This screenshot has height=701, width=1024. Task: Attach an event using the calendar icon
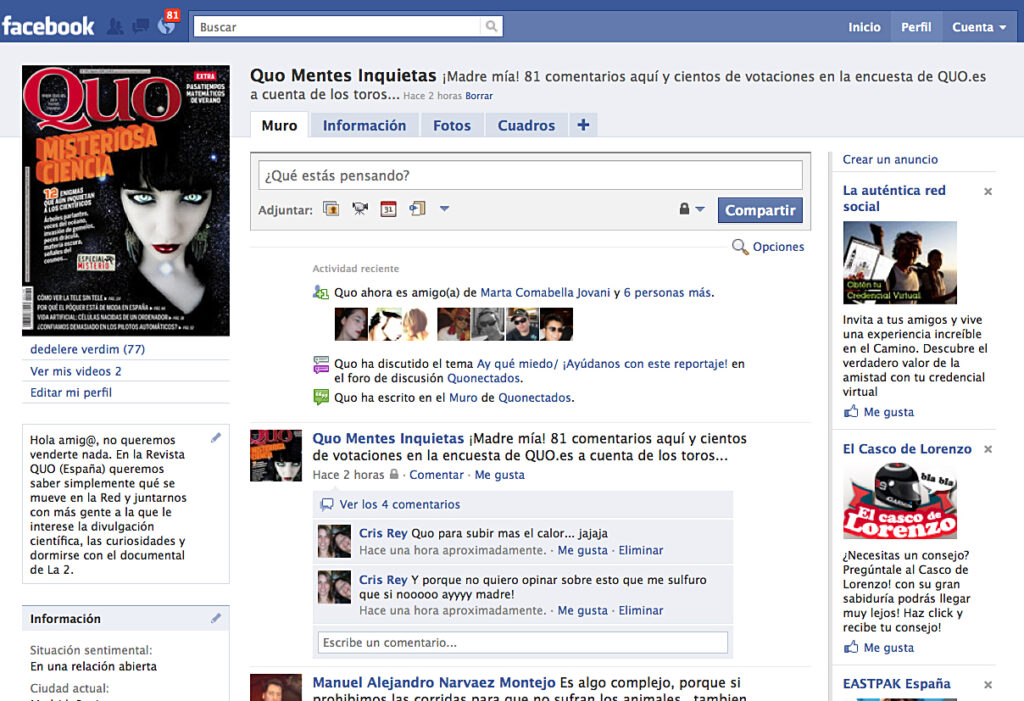[x=389, y=209]
